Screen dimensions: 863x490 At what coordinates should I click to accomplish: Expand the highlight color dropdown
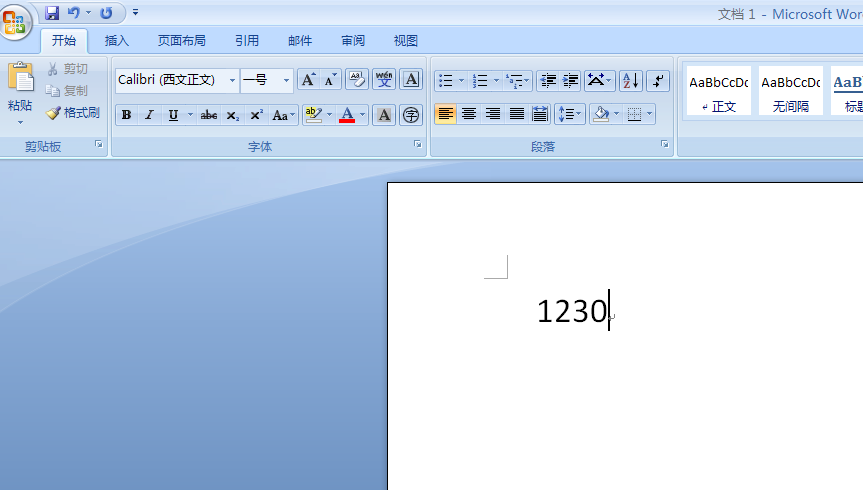329,115
